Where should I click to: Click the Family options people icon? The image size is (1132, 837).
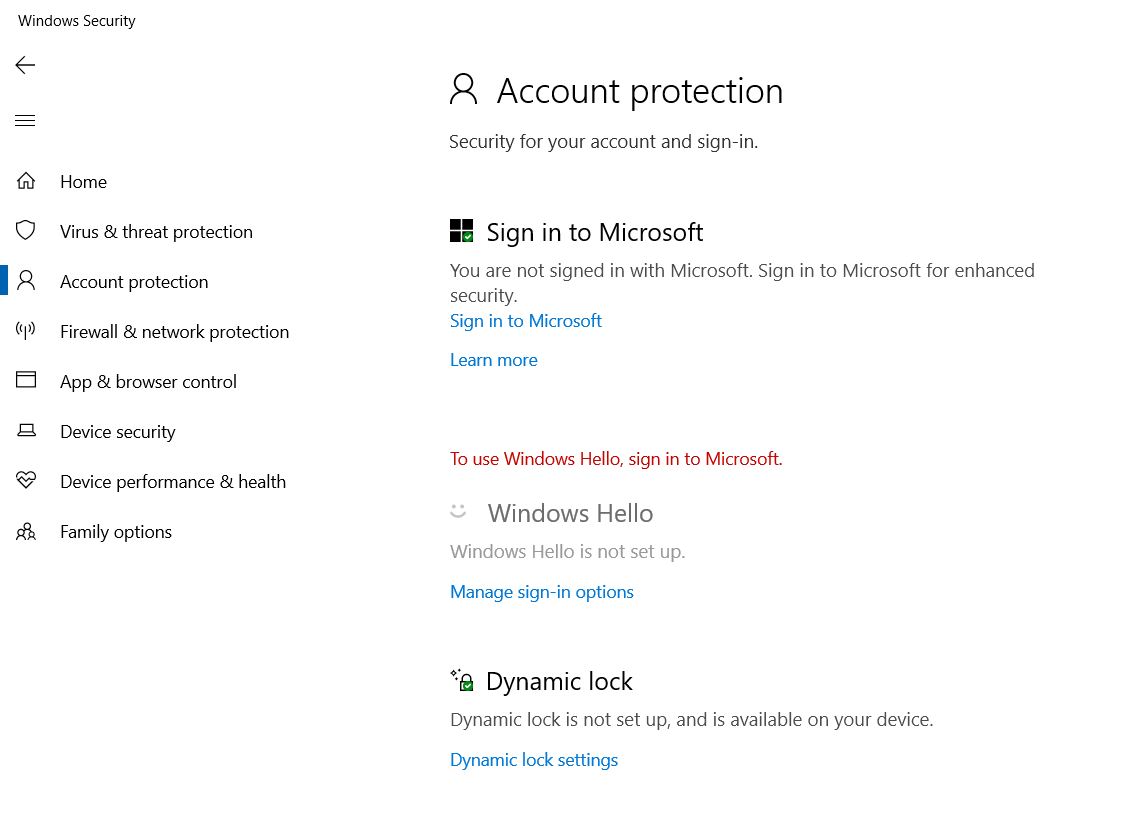coord(26,531)
